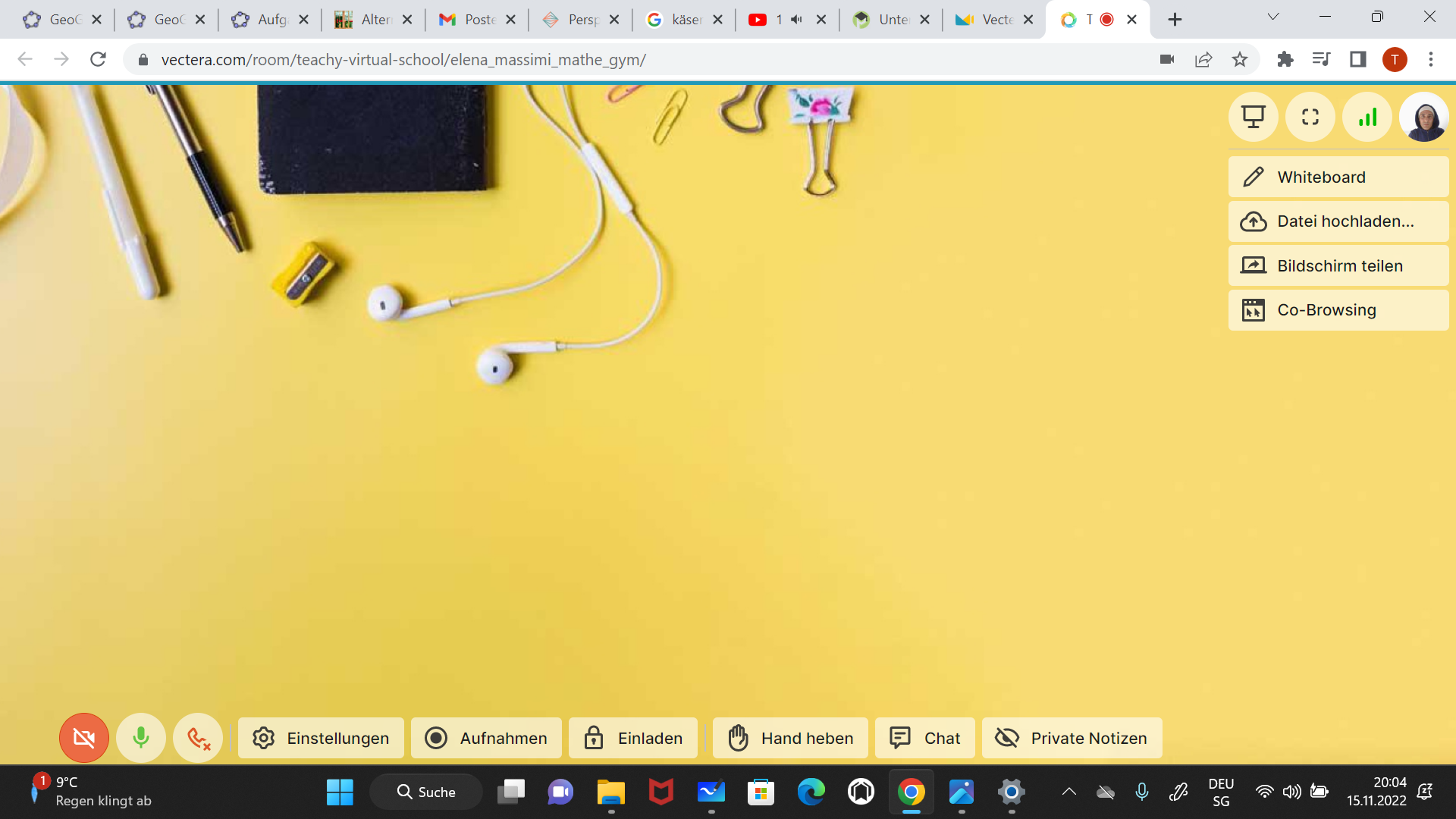Screen dimensions: 1456x819
Task: Go back to the previous page
Action: 25,59
